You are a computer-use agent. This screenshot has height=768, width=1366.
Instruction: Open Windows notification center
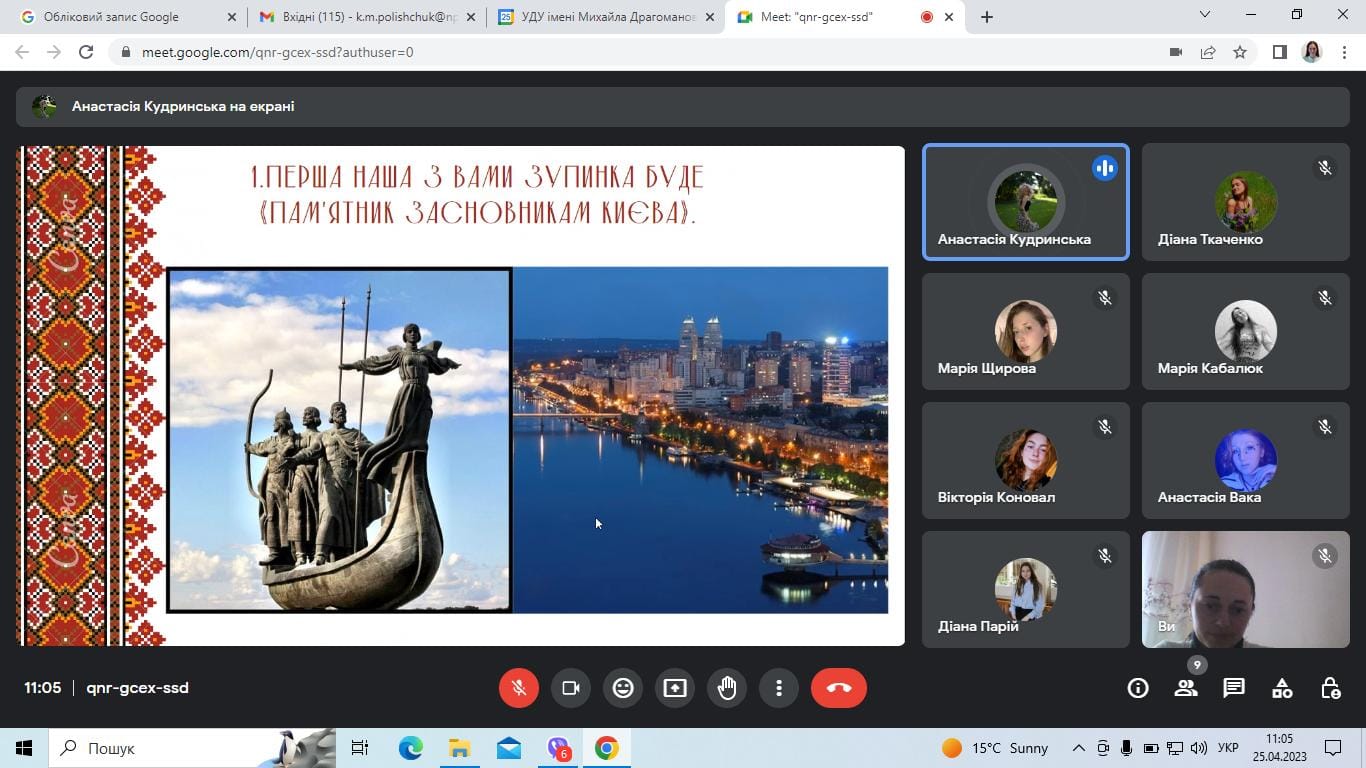pyautogui.click(x=1333, y=748)
